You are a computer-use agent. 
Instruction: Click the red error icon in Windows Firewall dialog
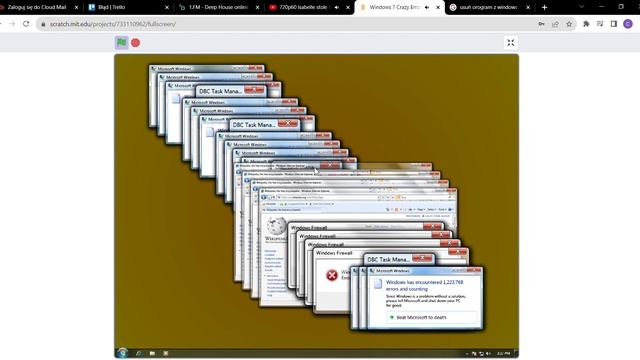[332, 275]
